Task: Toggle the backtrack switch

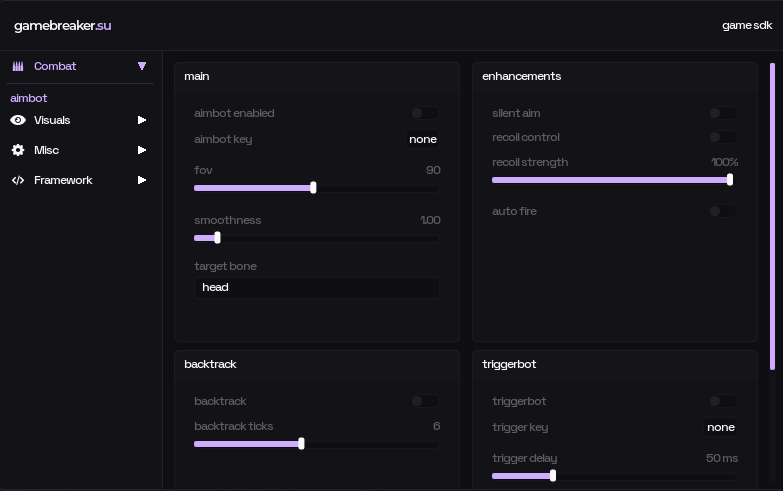Action: 425,401
